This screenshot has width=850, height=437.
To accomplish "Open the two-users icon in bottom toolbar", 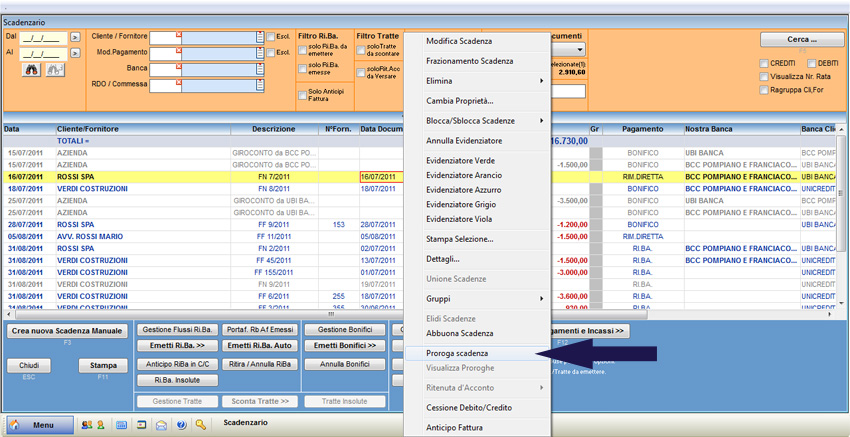I will click(x=86, y=425).
